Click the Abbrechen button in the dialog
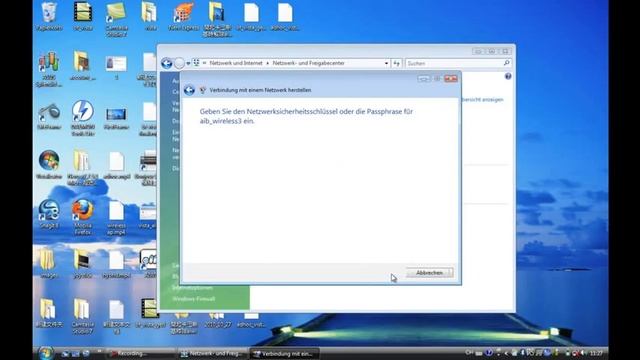Image resolution: width=640 pixels, height=360 pixels. [x=429, y=272]
